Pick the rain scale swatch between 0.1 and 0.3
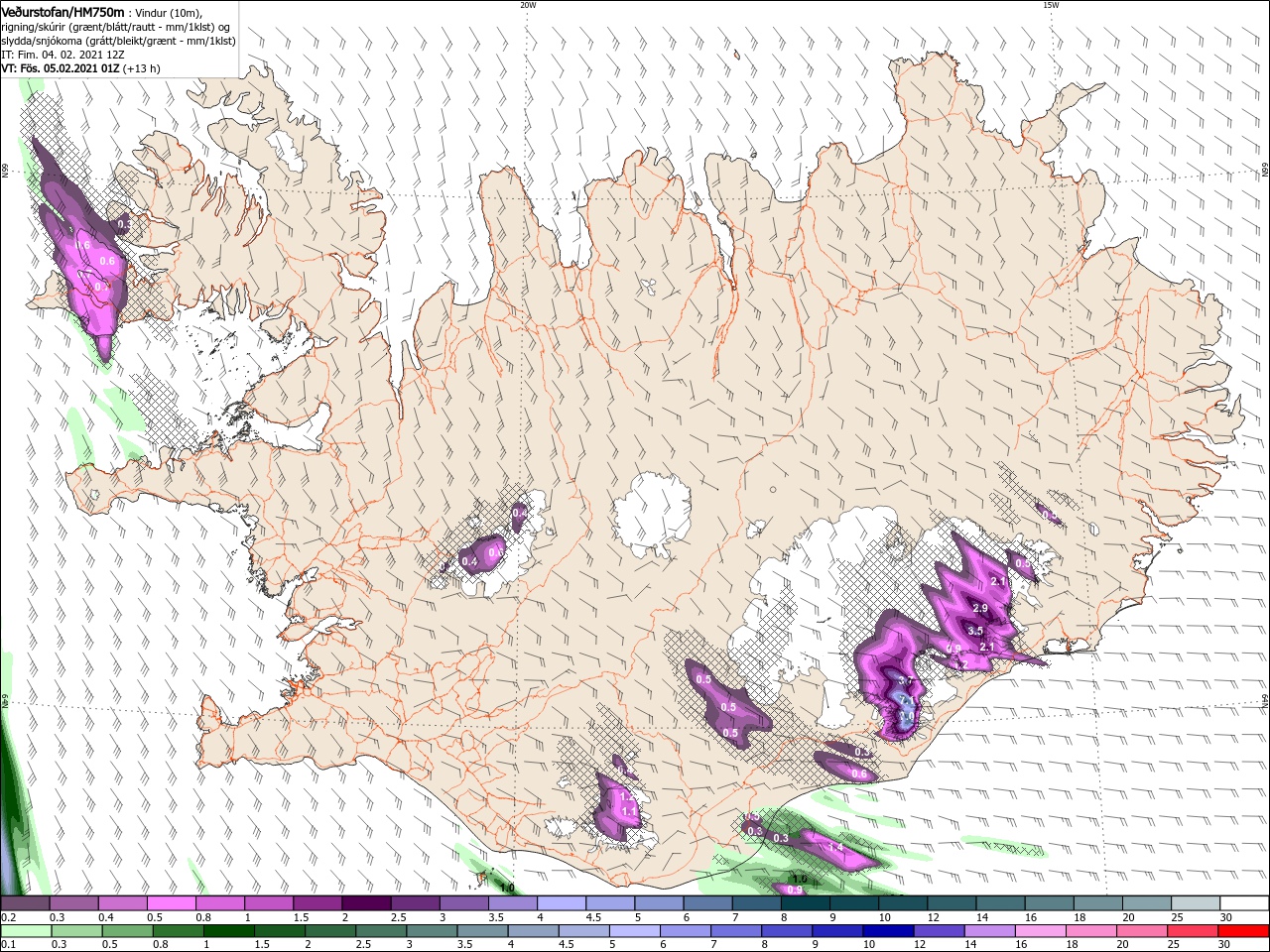 tap(25, 931)
